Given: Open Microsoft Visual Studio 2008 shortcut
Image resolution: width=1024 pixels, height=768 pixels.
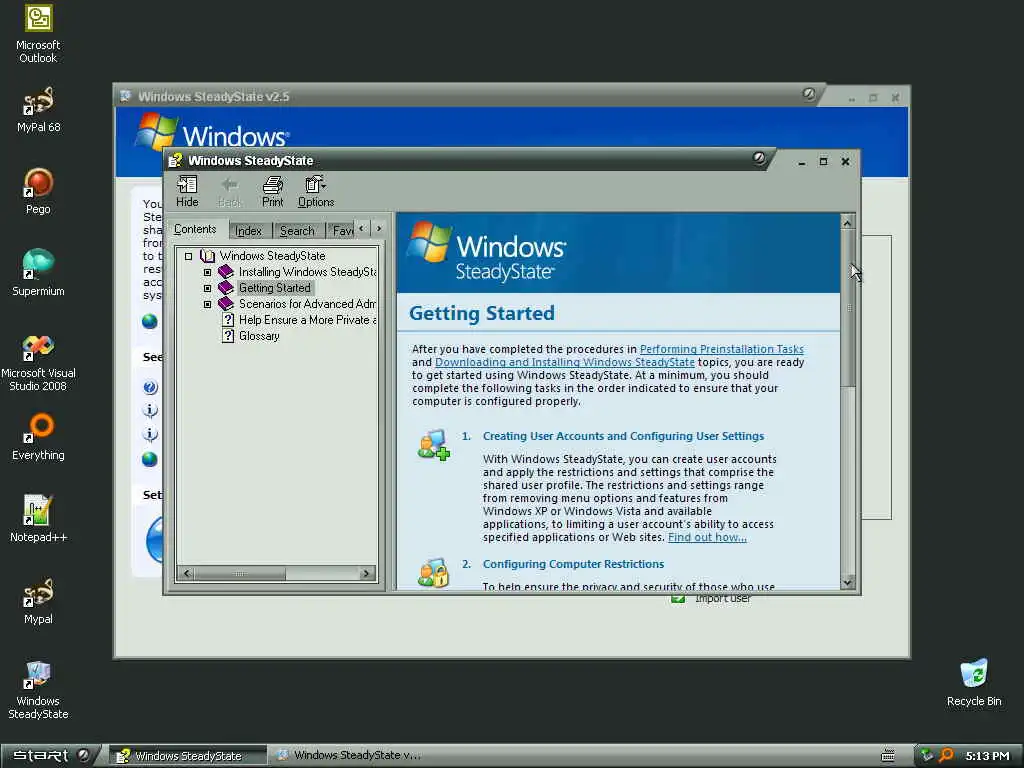Looking at the screenshot, I should [x=38, y=362].
